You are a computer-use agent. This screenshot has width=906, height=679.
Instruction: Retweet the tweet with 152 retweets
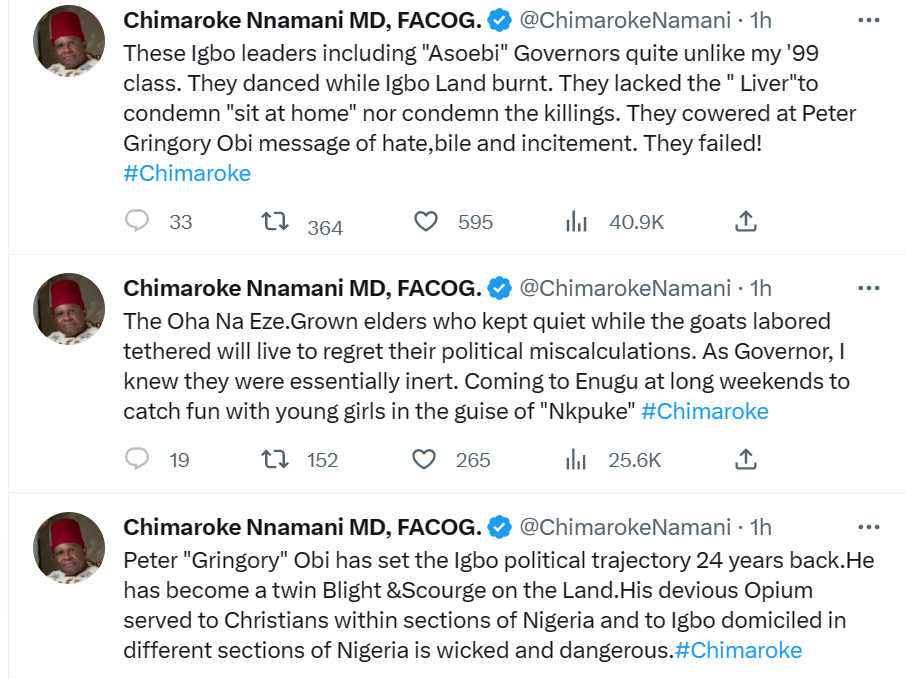[x=274, y=459]
